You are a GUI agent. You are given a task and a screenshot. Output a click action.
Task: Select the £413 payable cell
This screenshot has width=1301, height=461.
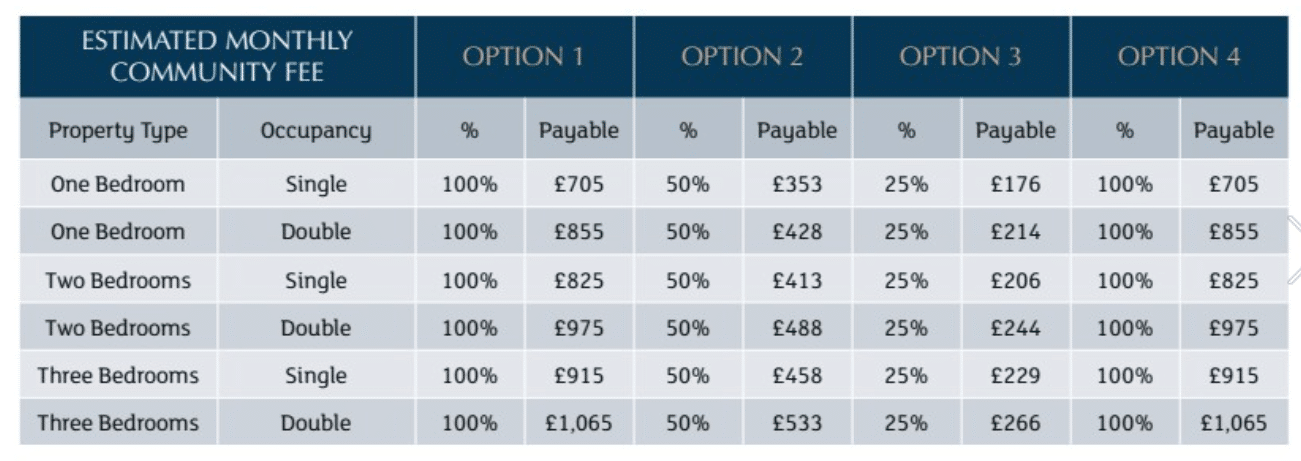tap(797, 280)
